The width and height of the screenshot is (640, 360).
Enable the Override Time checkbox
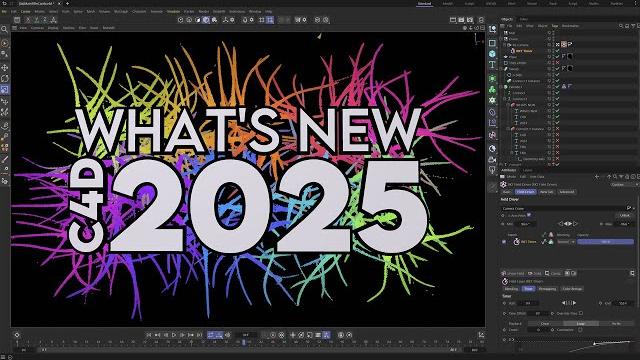click(x=581, y=313)
